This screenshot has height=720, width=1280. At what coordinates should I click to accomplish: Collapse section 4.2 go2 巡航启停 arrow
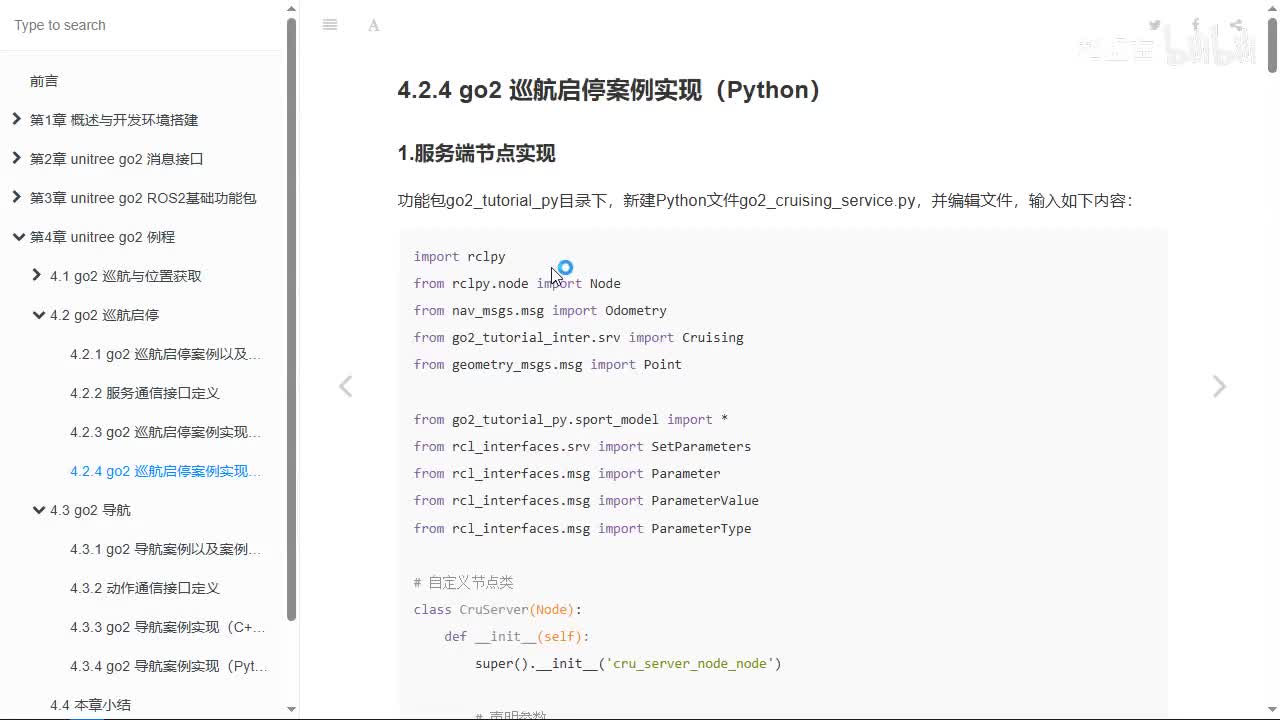(39, 314)
